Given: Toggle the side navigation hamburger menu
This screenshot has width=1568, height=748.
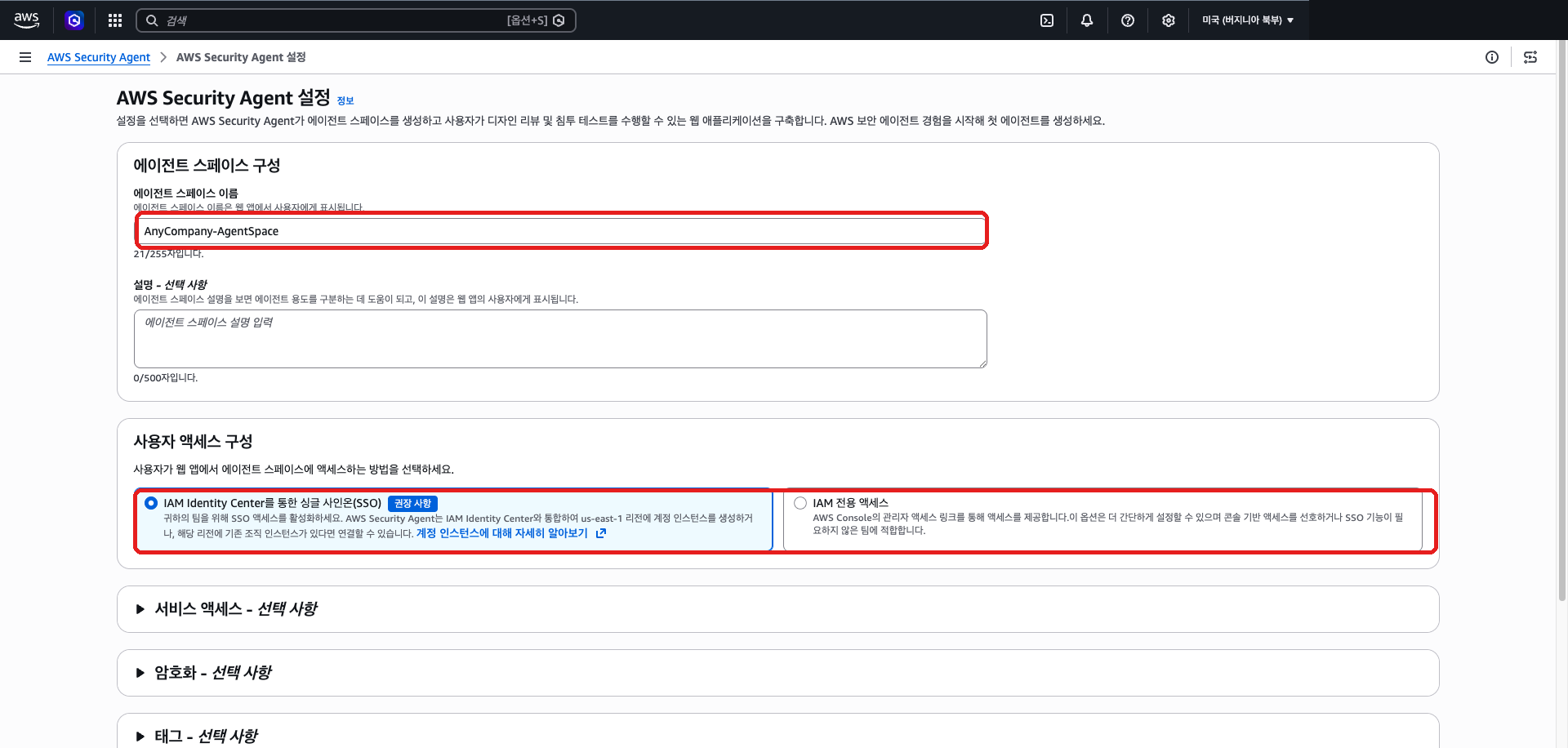Looking at the screenshot, I should pos(25,57).
